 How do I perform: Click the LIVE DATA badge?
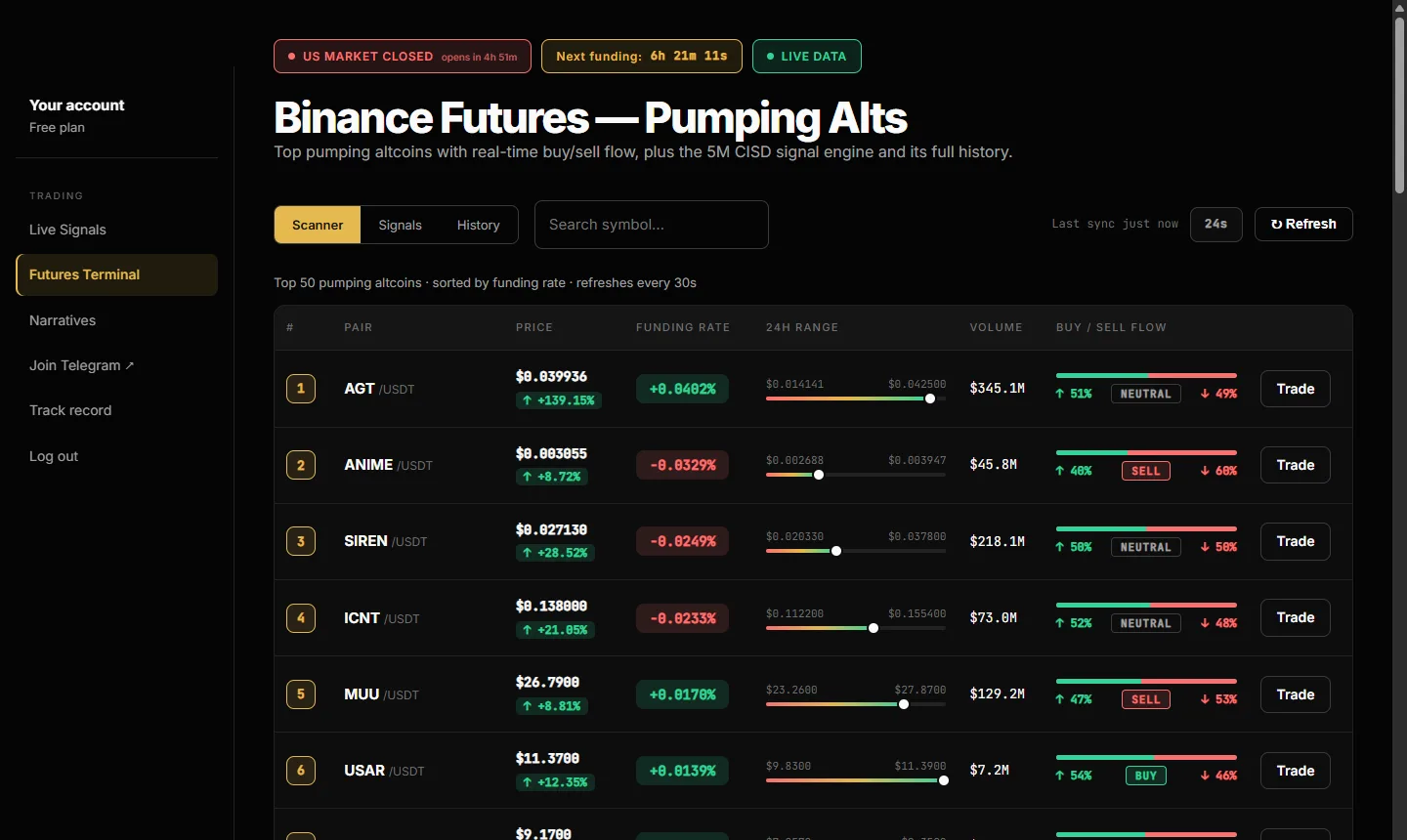tap(807, 56)
